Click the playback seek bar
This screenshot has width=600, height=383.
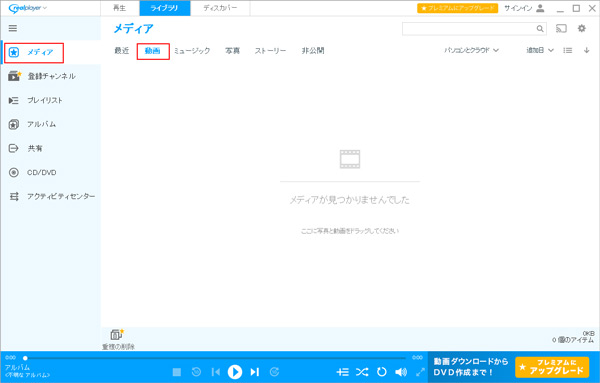coord(215,358)
